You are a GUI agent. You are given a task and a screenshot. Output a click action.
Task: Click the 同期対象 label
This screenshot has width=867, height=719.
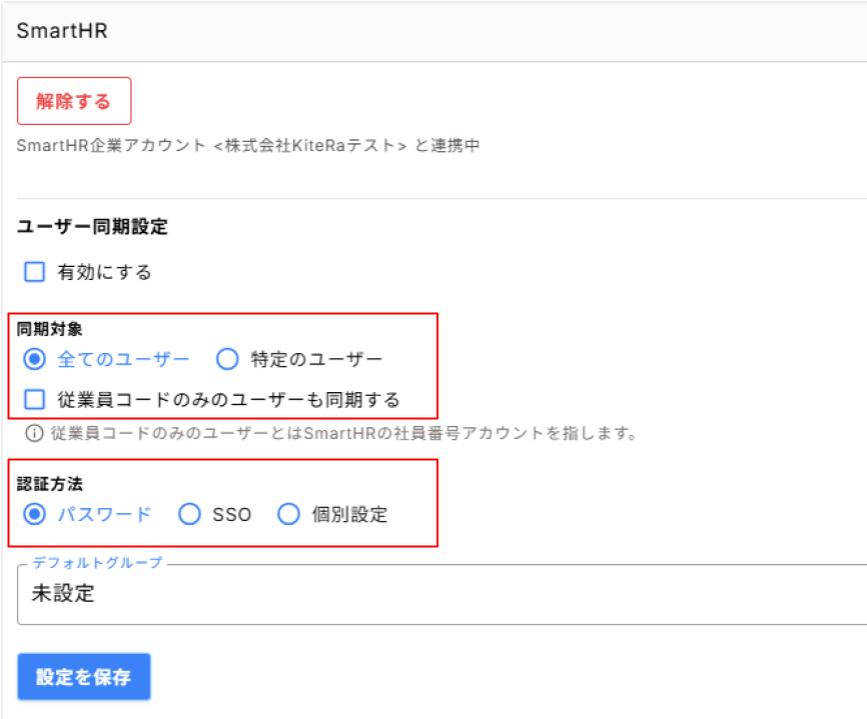tap(49, 329)
